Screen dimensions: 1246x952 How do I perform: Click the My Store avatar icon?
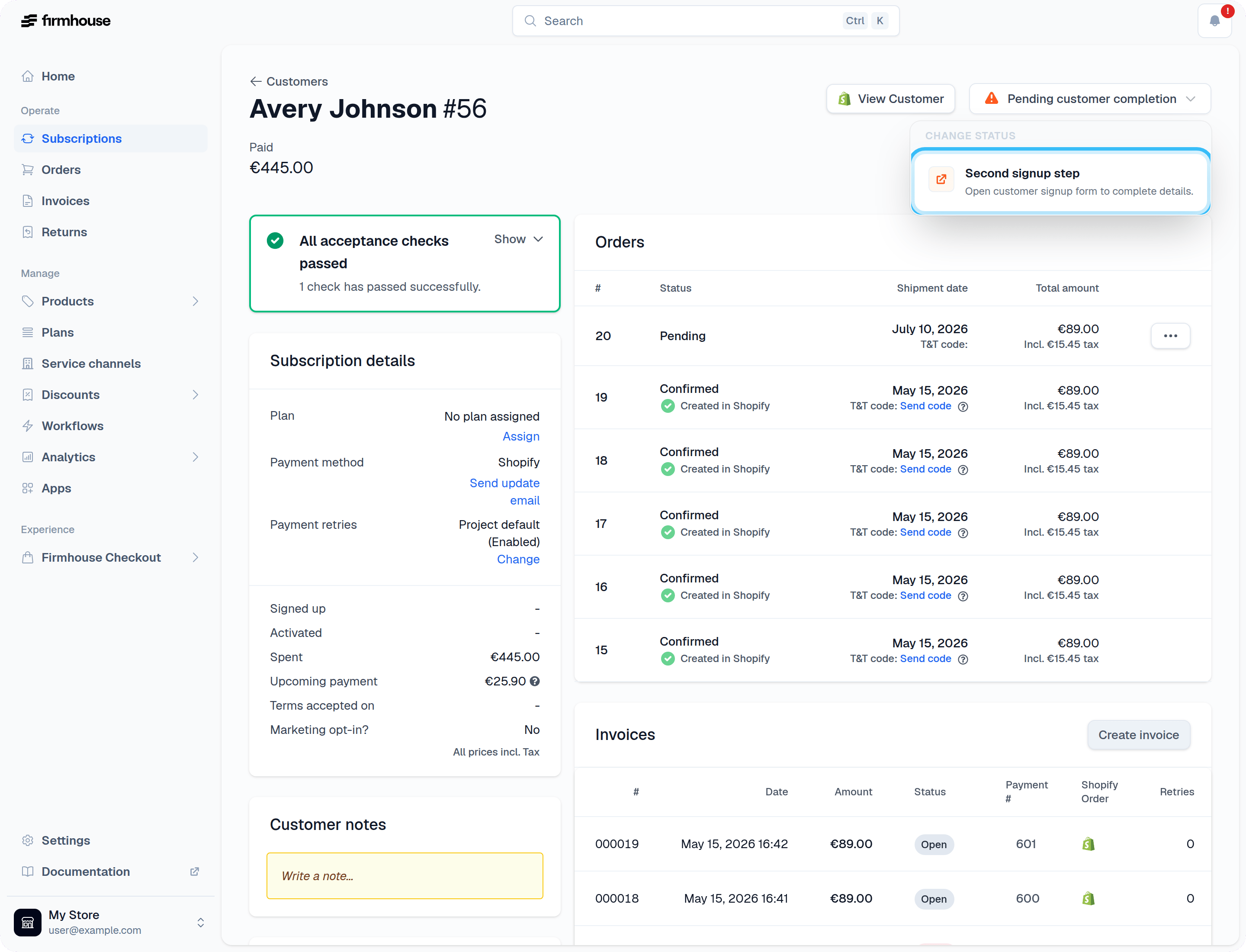(x=28, y=923)
